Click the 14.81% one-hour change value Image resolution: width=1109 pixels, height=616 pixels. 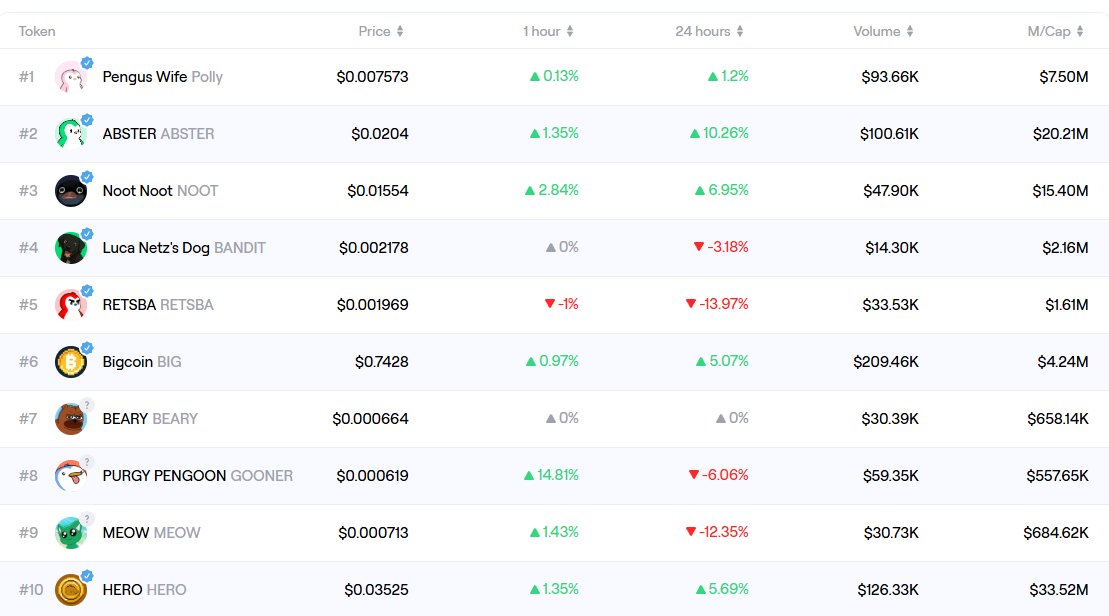tap(551, 475)
